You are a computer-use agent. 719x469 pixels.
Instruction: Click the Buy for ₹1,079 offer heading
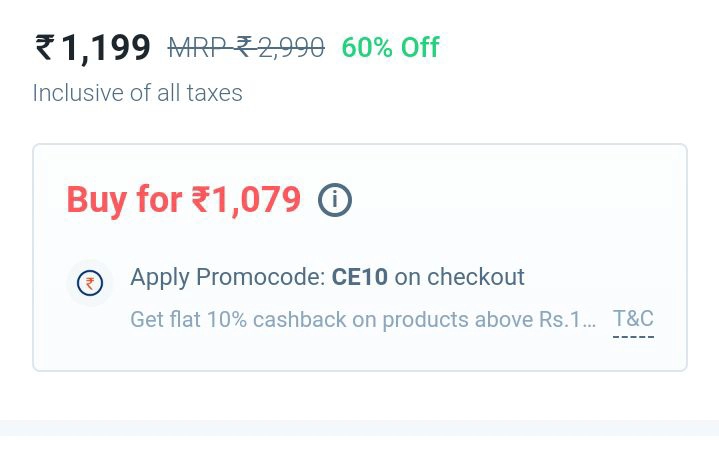[184, 200]
